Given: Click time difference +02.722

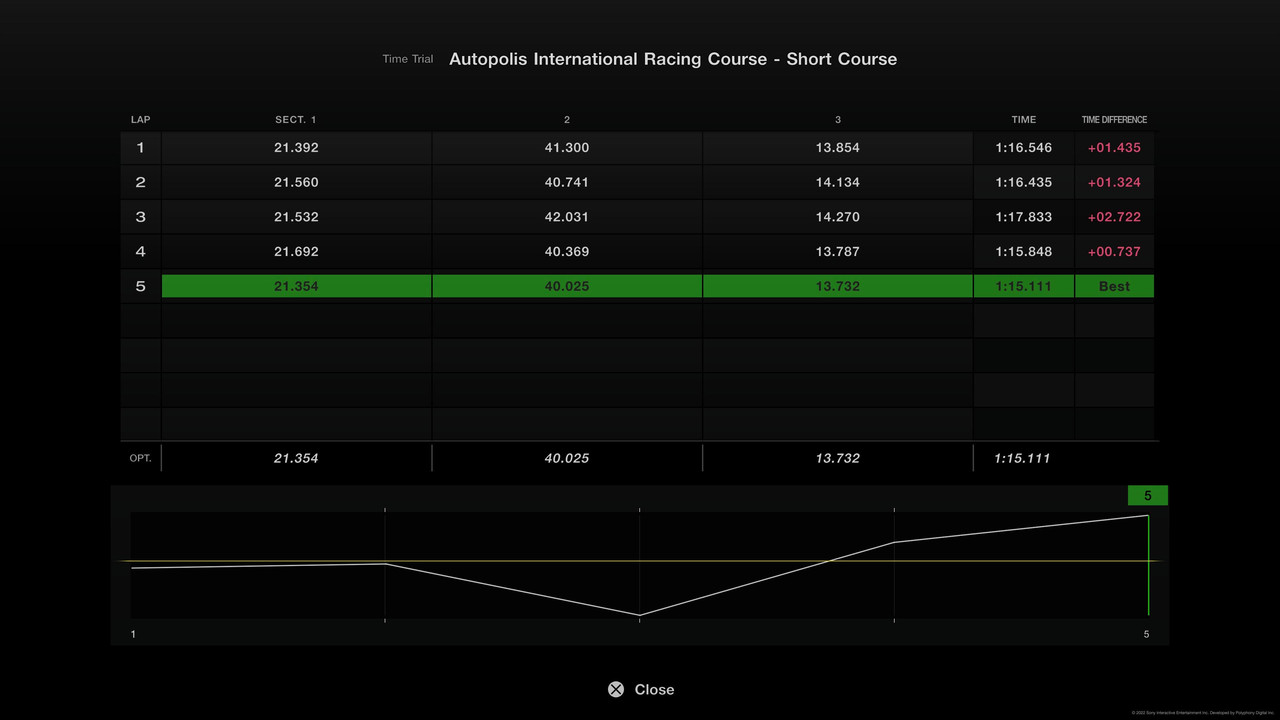Looking at the screenshot, I should click(1114, 217).
